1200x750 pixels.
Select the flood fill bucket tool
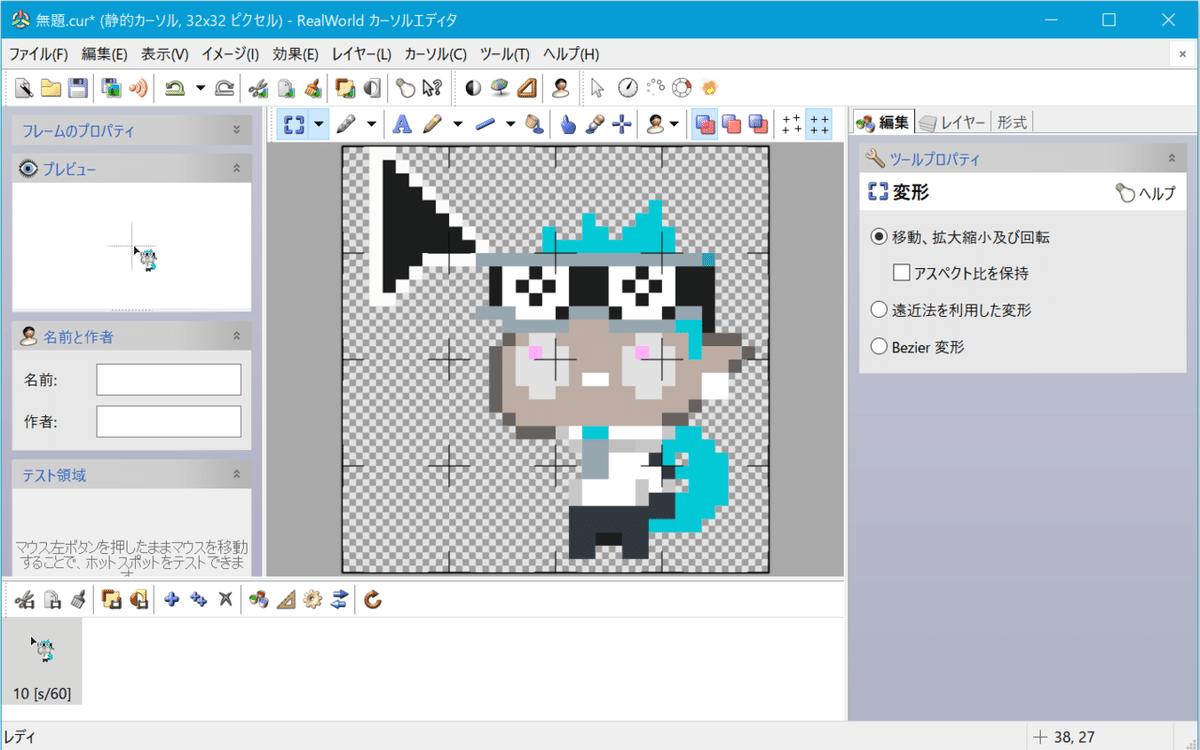click(535, 124)
